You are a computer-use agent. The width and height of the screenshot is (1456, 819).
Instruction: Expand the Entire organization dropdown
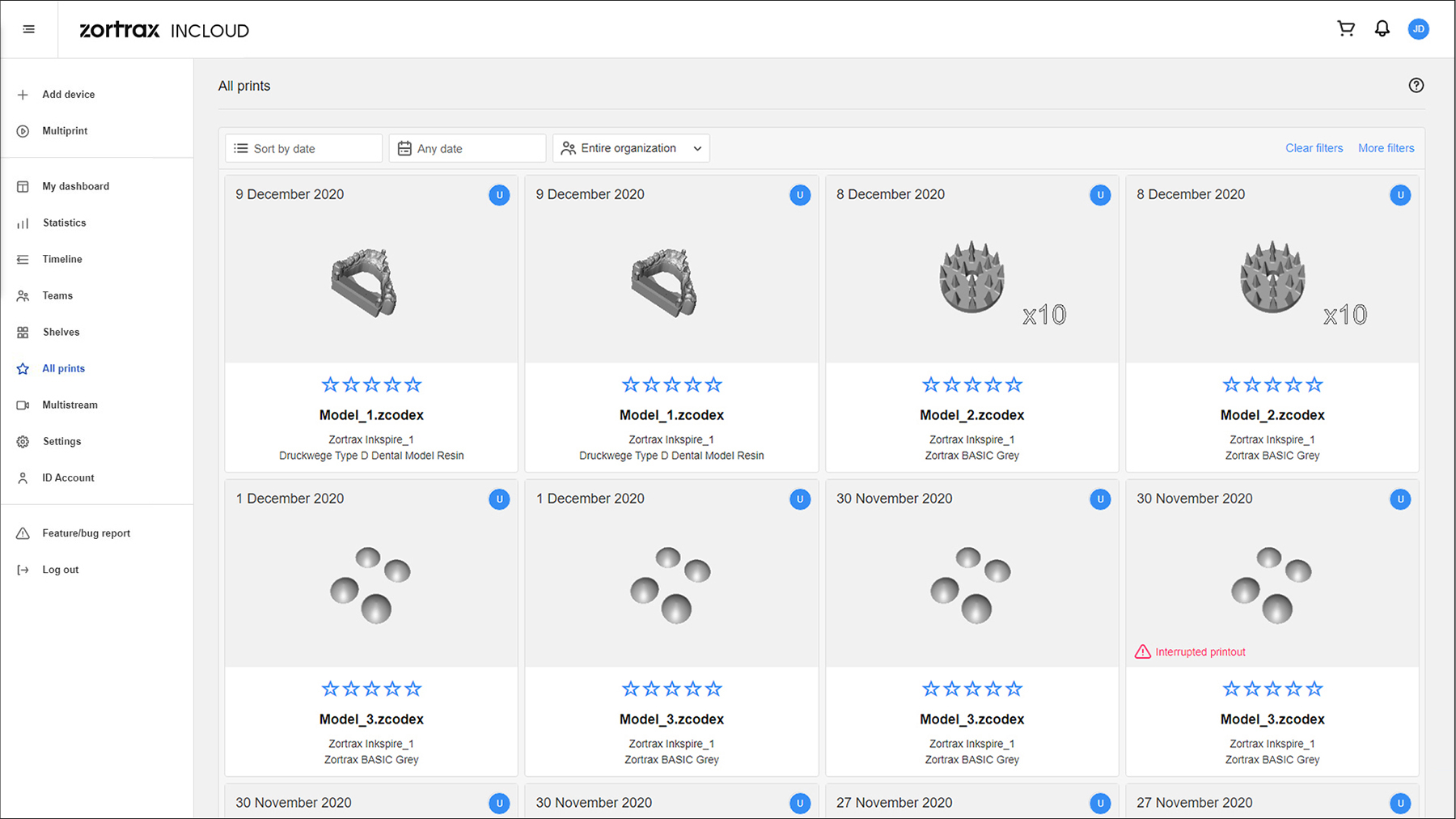click(x=631, y=149)
